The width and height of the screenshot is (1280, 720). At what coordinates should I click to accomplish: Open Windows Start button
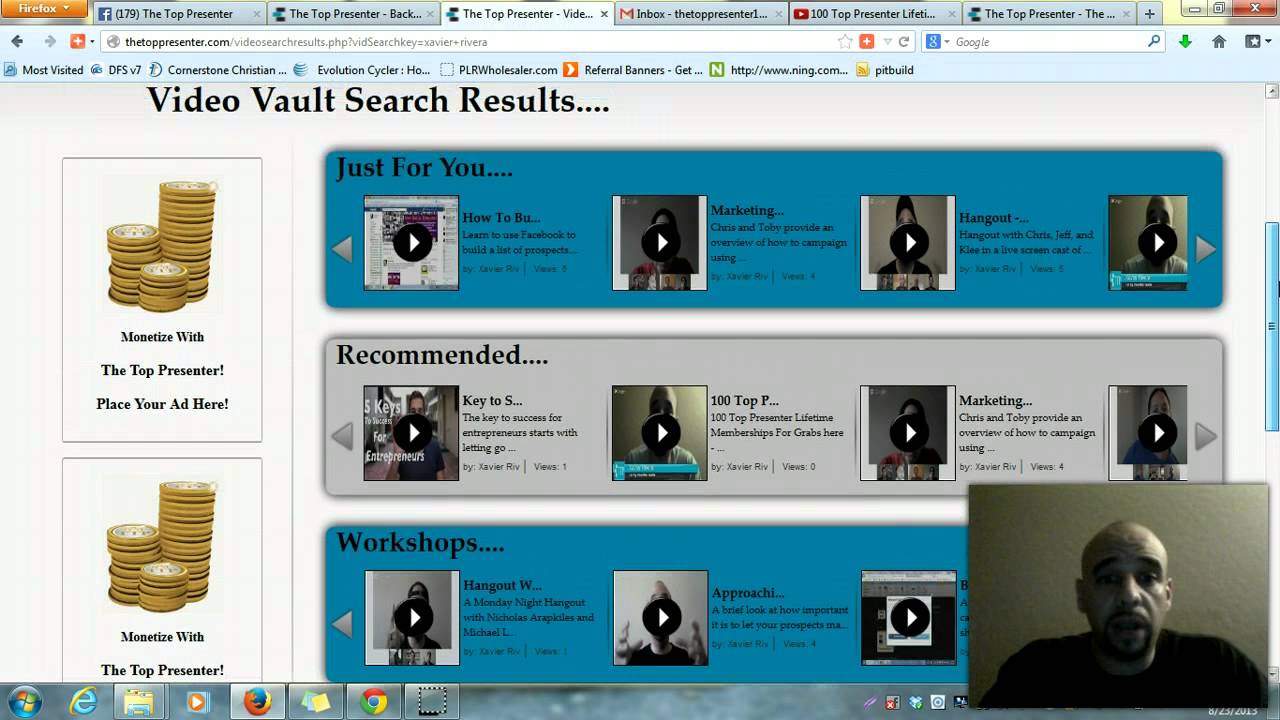pos(27,702)
